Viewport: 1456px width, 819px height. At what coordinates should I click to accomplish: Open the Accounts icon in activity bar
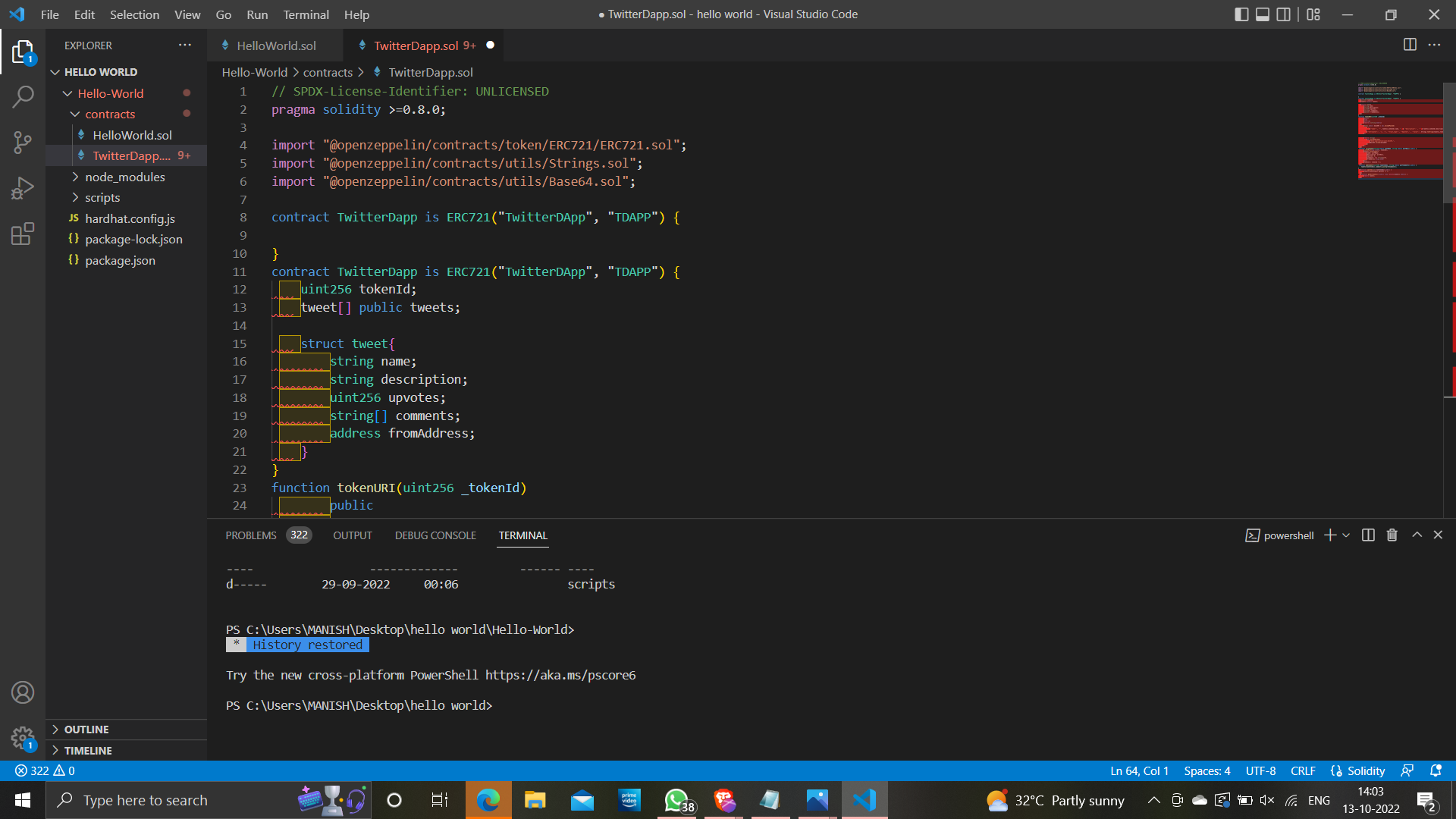tap(23, 692)
